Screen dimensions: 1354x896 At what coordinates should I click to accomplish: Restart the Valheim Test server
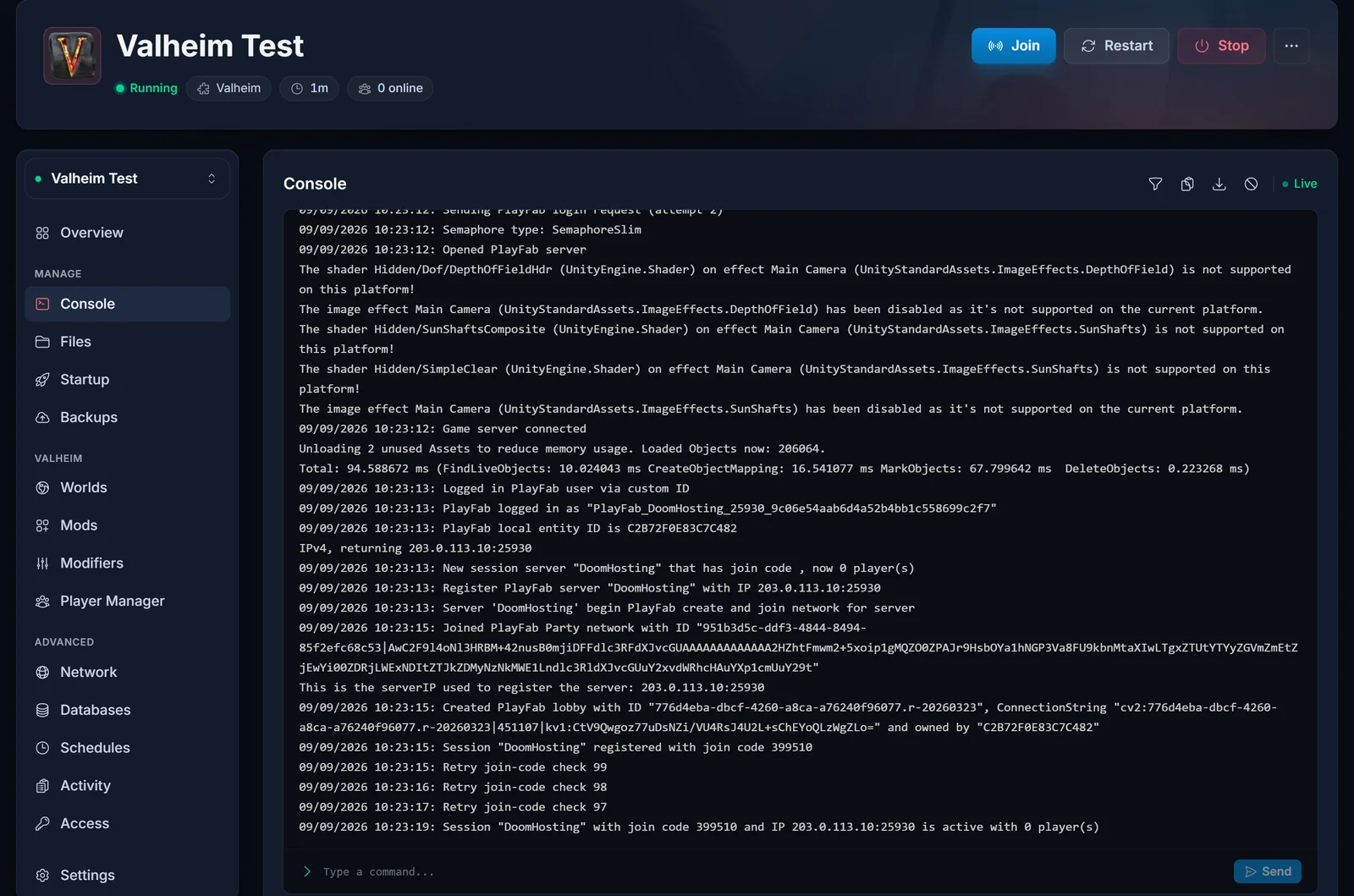pyautogui.click(x=1116, y=46)
